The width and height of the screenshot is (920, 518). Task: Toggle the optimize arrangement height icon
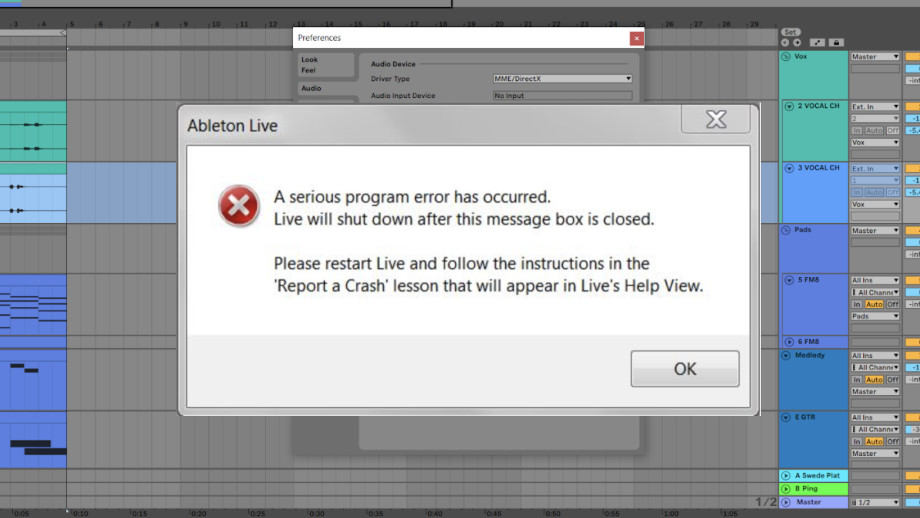[817, 42]
